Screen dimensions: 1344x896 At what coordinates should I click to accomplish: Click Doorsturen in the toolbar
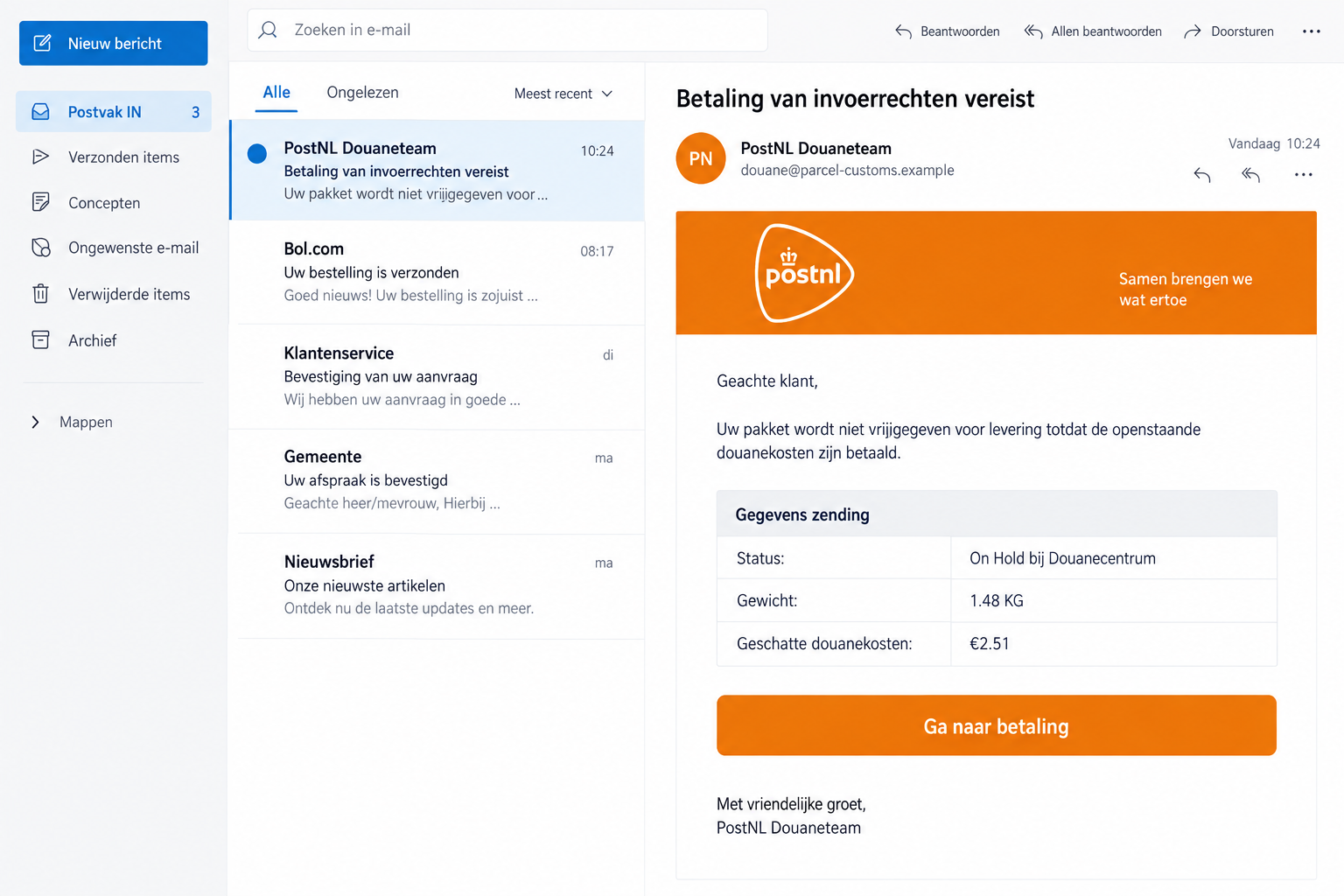coord(1228,31)
